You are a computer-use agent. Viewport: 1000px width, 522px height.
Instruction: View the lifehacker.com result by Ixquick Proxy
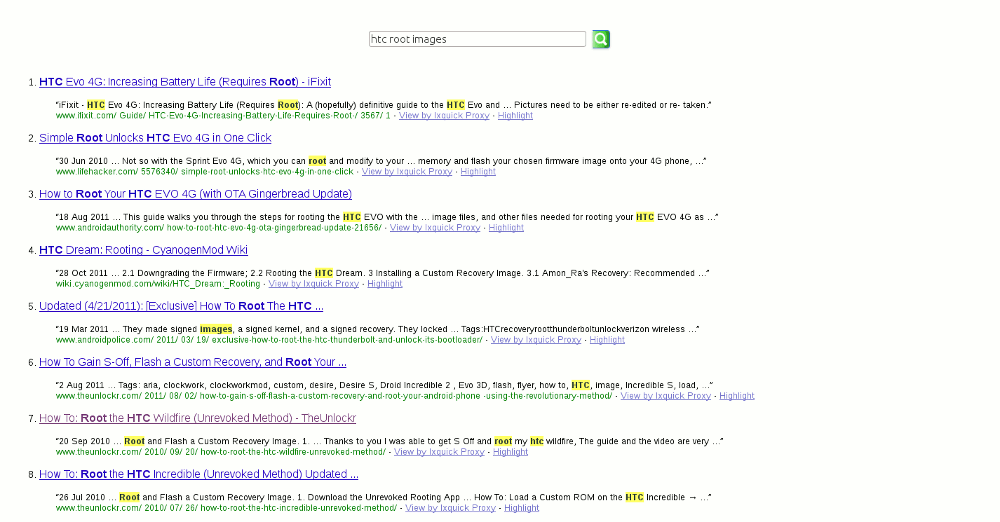click(407, 172)
